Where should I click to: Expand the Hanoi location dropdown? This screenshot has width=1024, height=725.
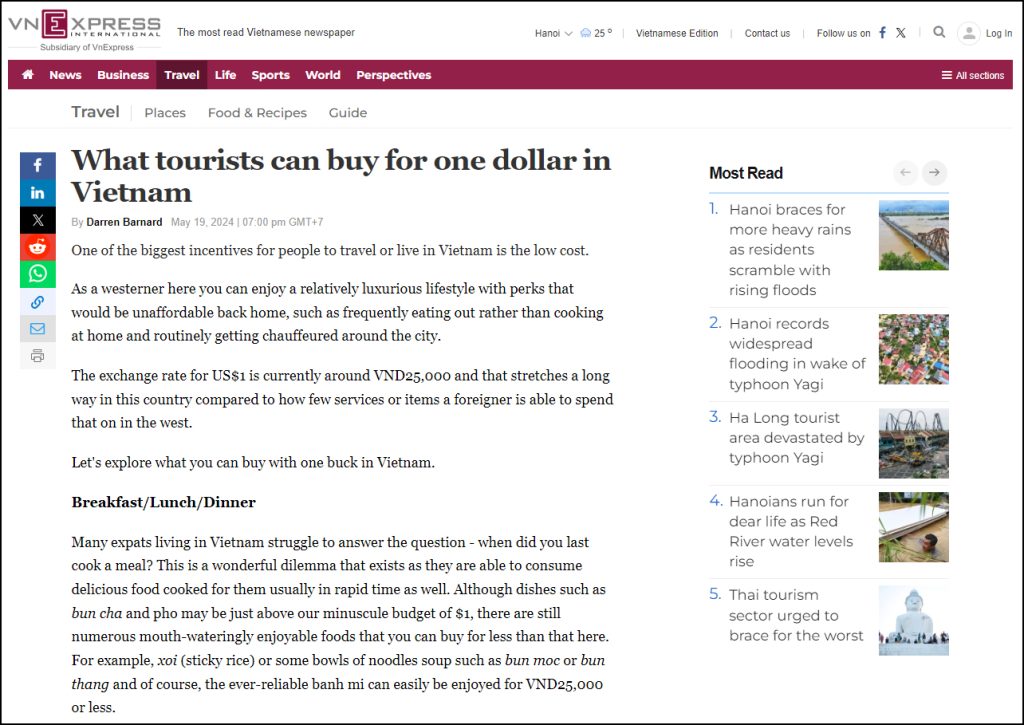(553, 33)
